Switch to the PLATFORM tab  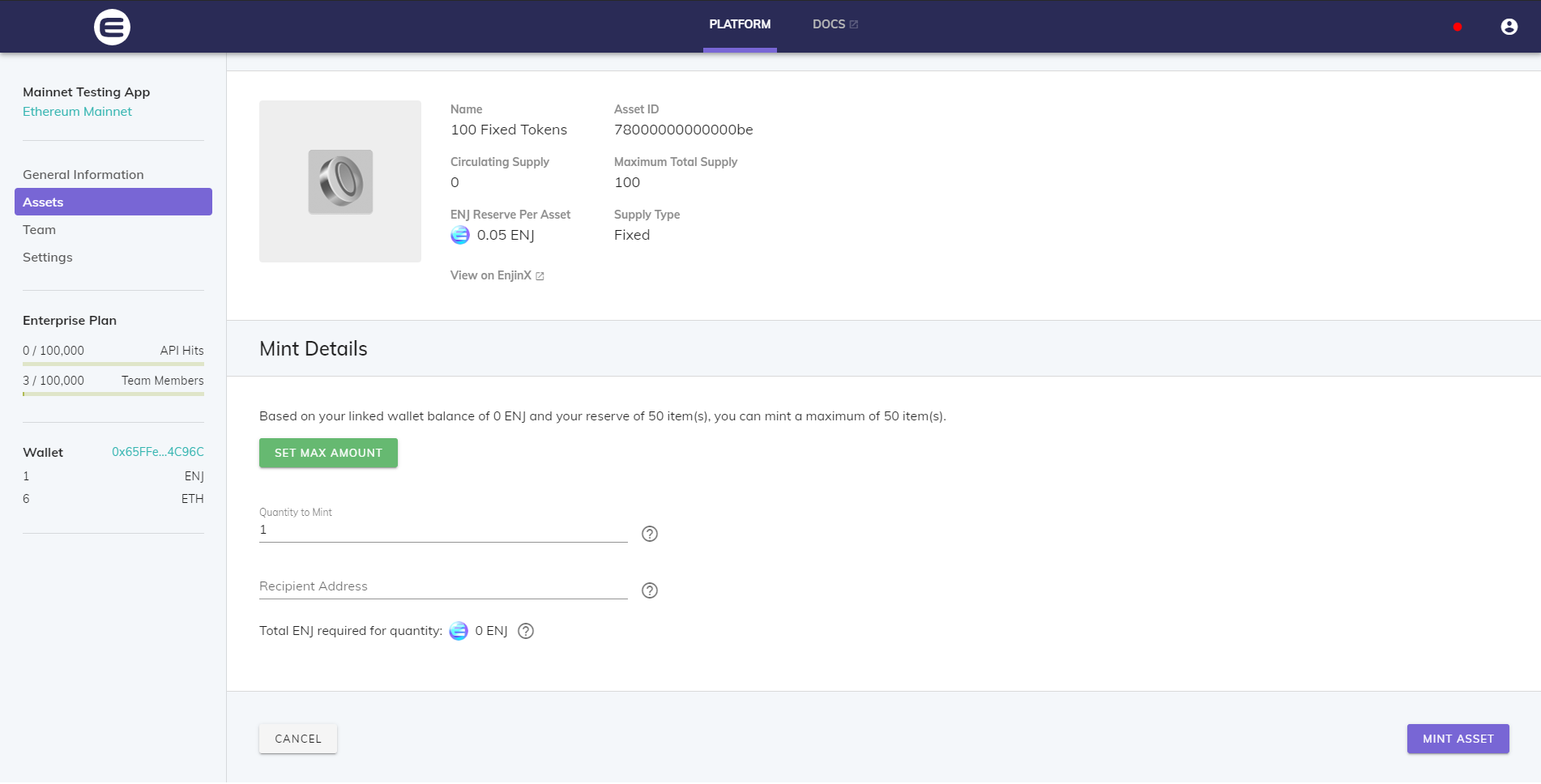(740, 25)
